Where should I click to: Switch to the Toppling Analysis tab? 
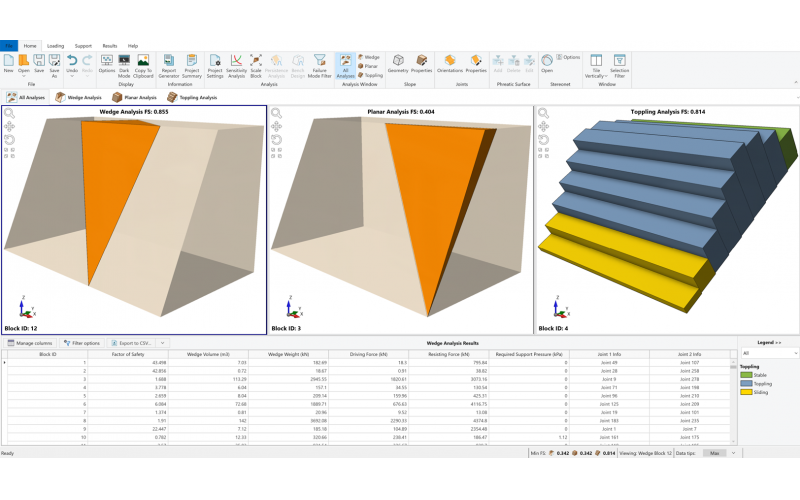(x=193, y=97)
